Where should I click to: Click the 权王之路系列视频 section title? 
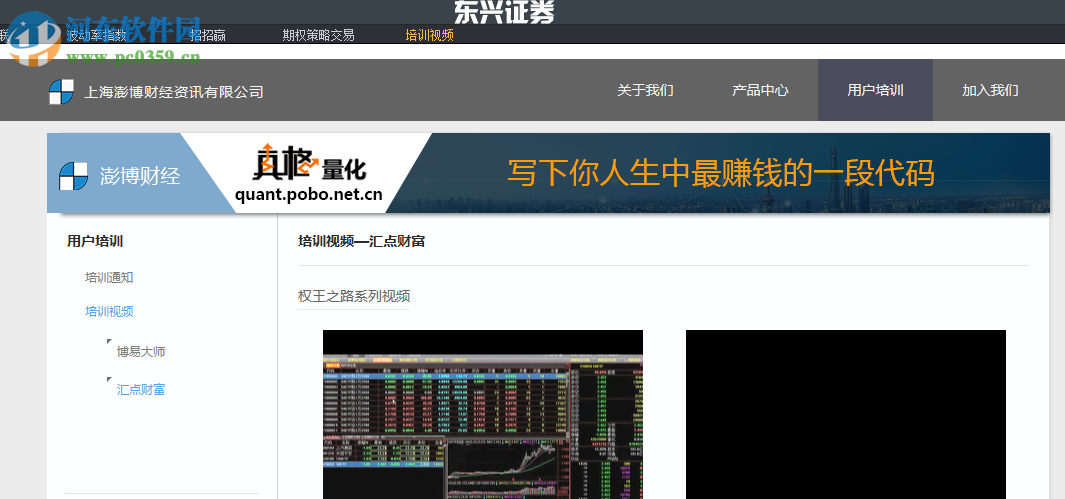[x=354, y=296]
